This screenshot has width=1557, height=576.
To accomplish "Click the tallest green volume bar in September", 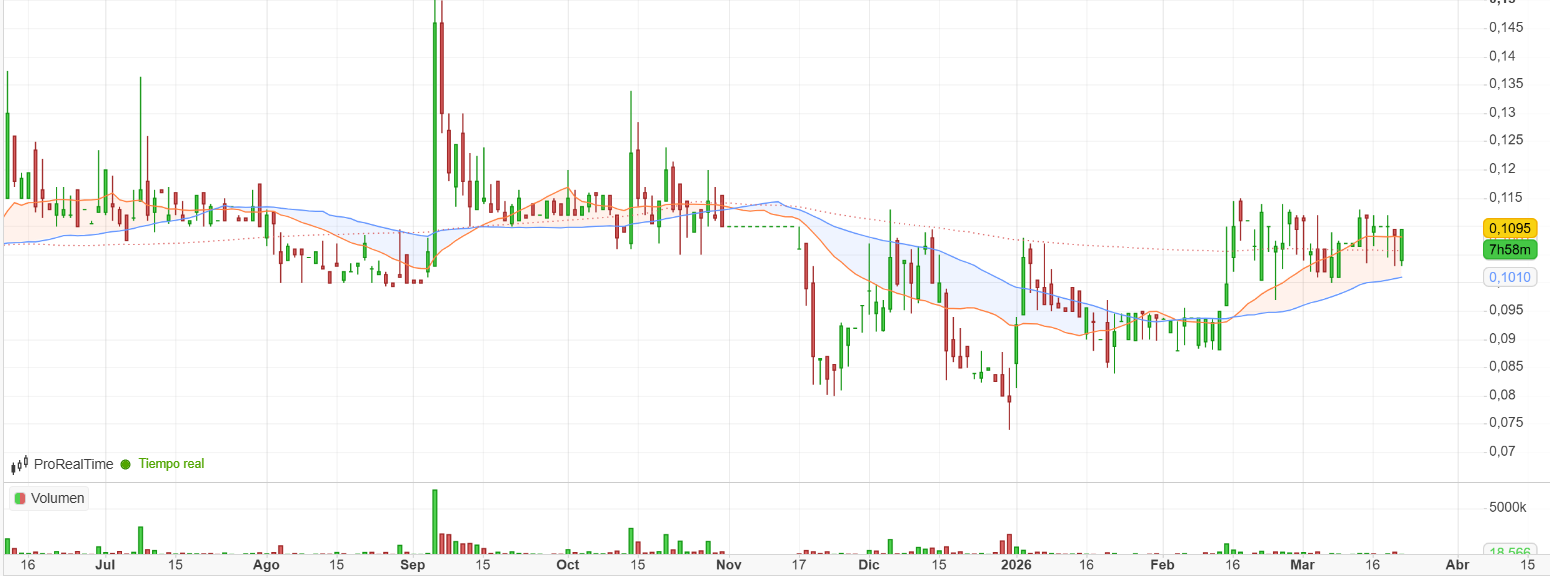I will pos(435,521).
